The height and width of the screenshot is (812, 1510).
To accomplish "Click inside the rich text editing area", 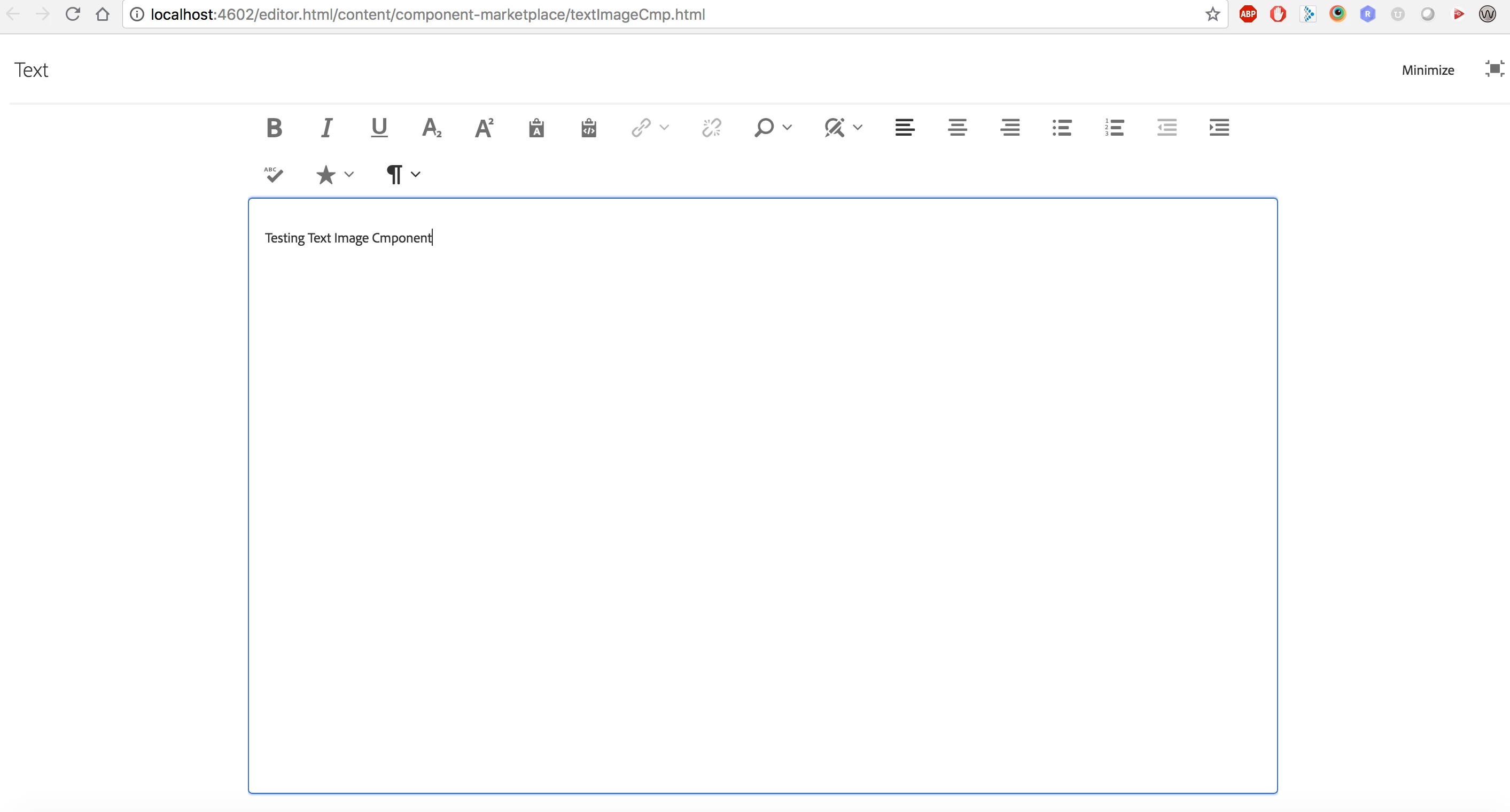I will (762, 498).
